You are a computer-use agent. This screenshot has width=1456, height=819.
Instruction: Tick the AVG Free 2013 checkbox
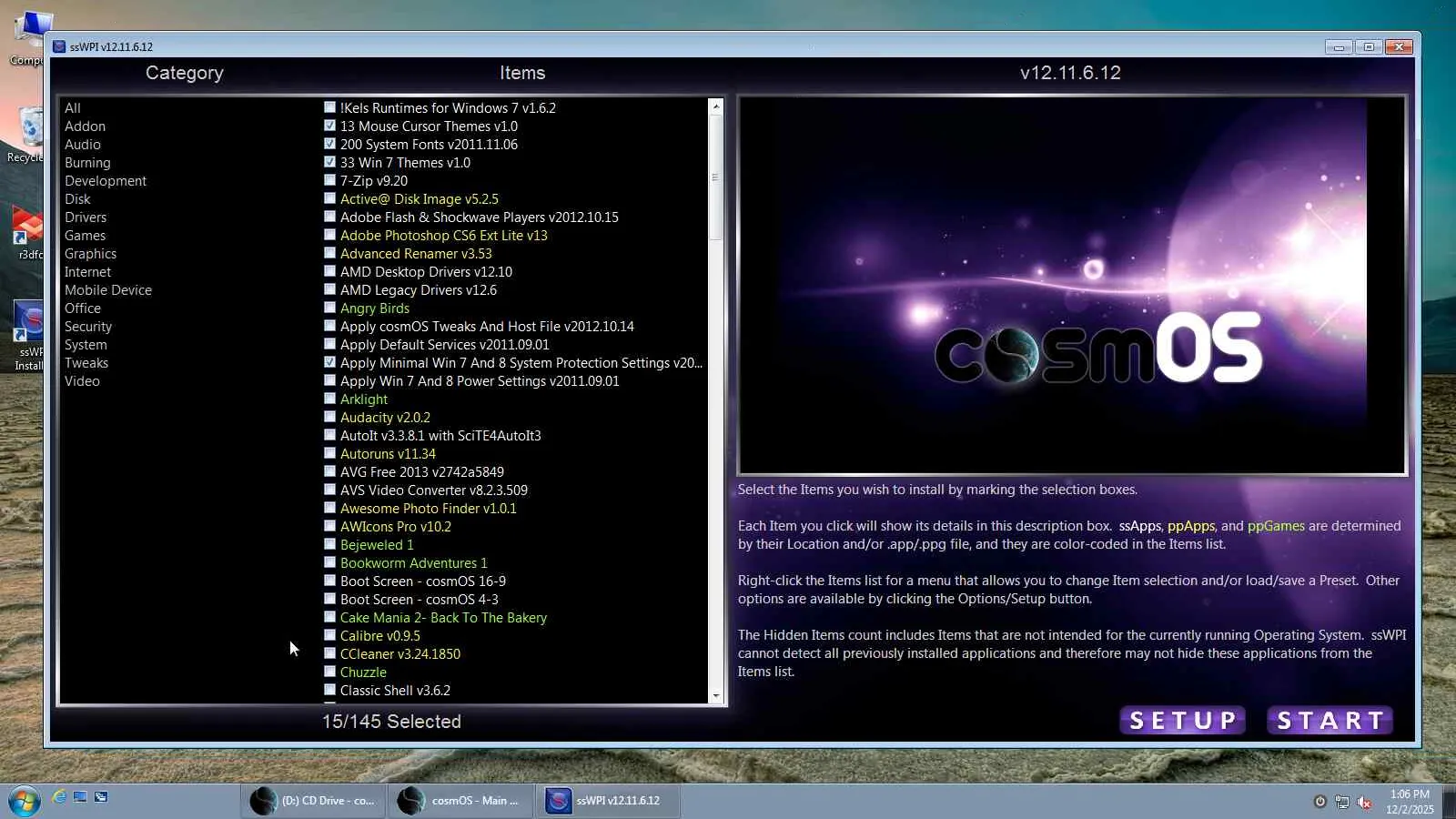coord(329,471)
